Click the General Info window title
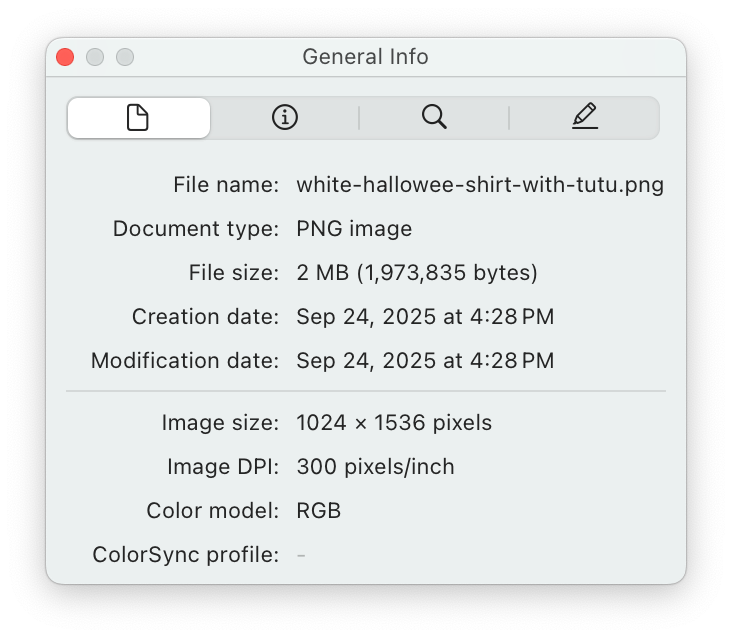This screenshot has height=638, width=732. [365, 57]
